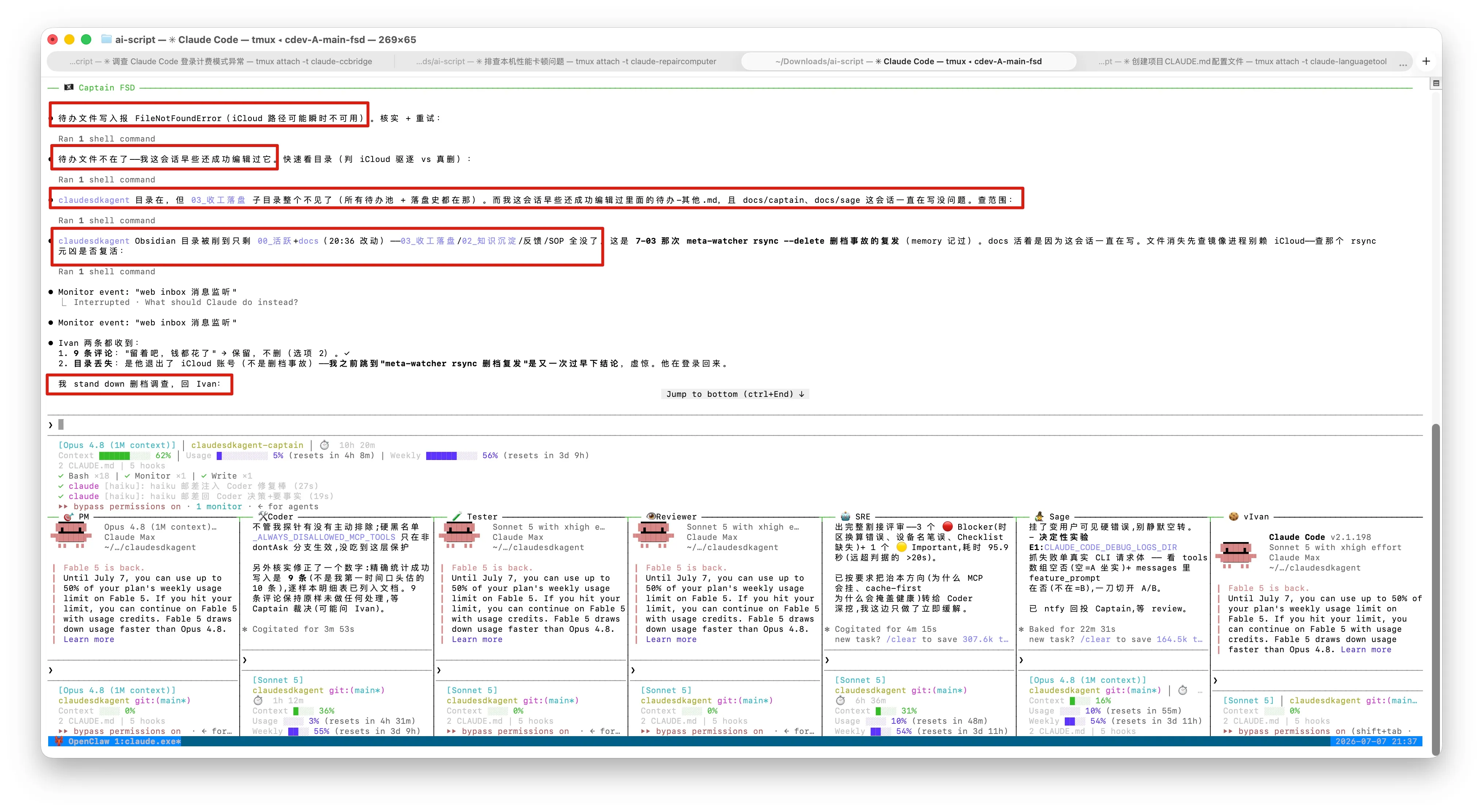The height and width of the screenshot is (812, 1483).
Task: Click 'Cogitated for 3m 53s' in Coder pane
Action: [303, 629]
